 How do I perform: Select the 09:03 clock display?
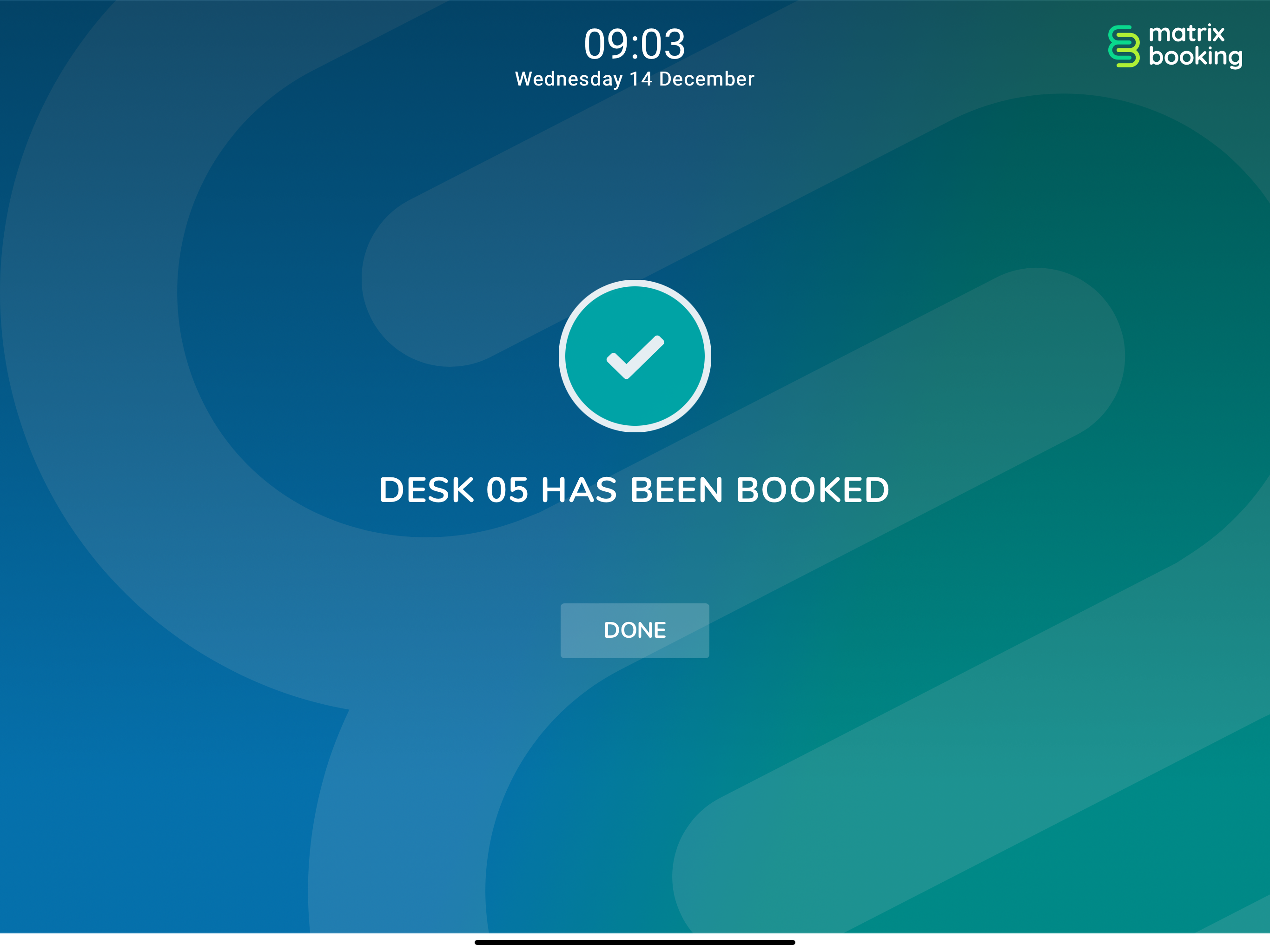[x=635, y=44]
